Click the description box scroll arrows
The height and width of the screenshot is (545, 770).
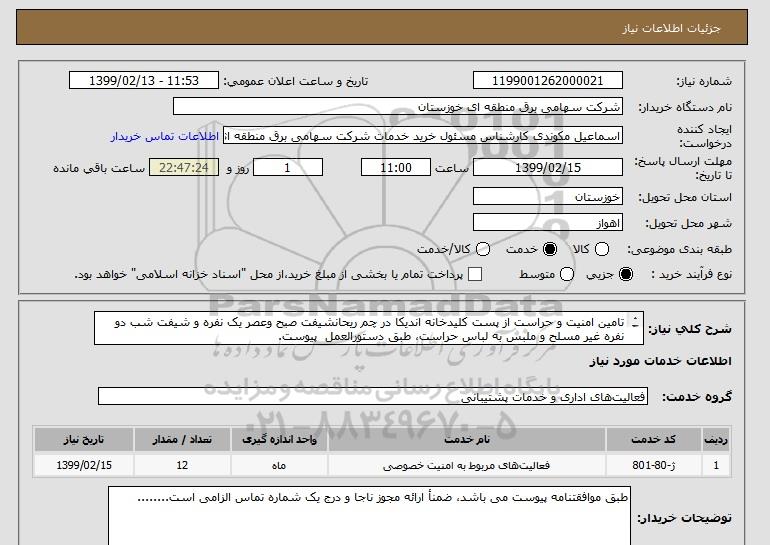[x=635, y=322]
